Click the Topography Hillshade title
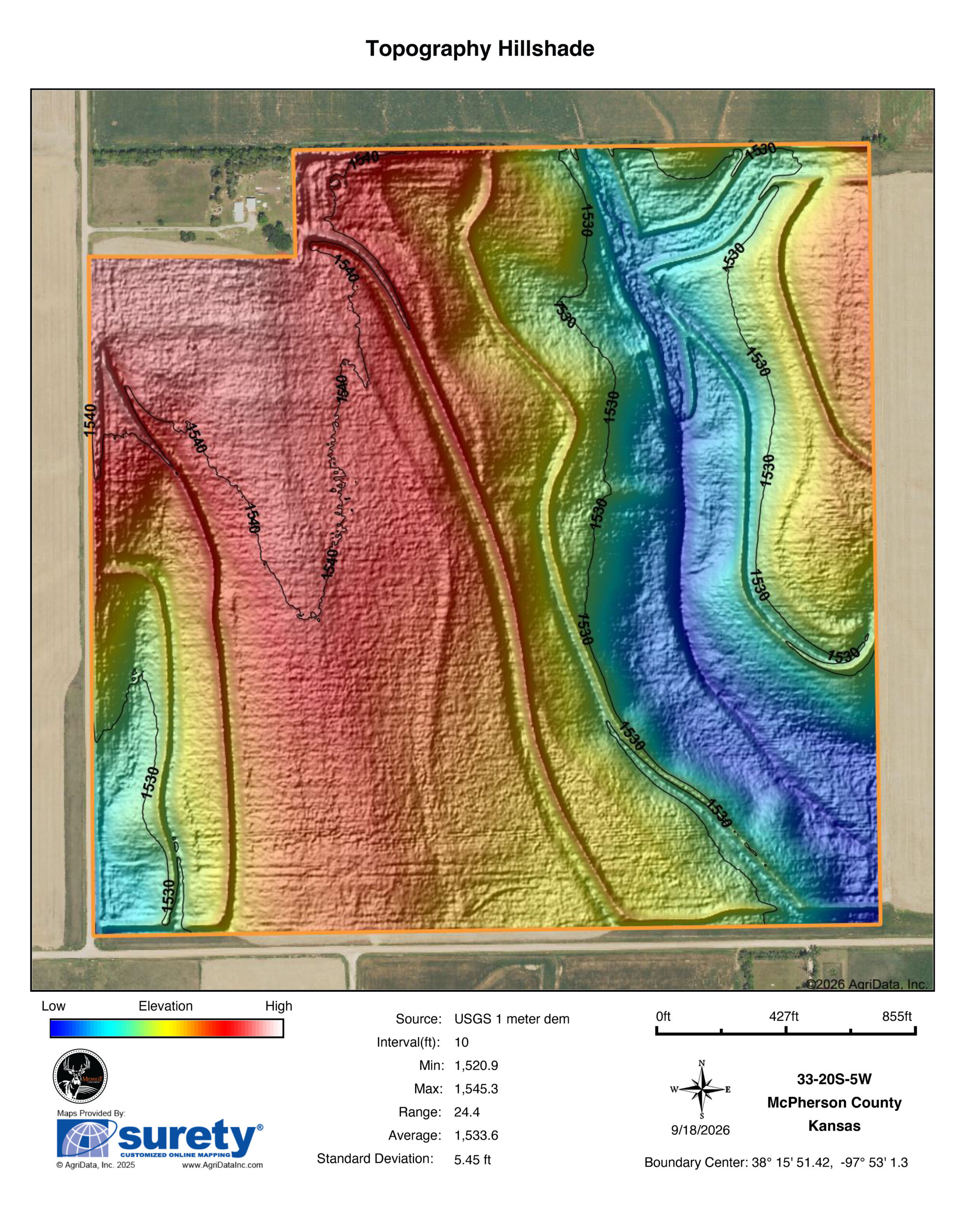954x1232 pixels. point(479,49)
